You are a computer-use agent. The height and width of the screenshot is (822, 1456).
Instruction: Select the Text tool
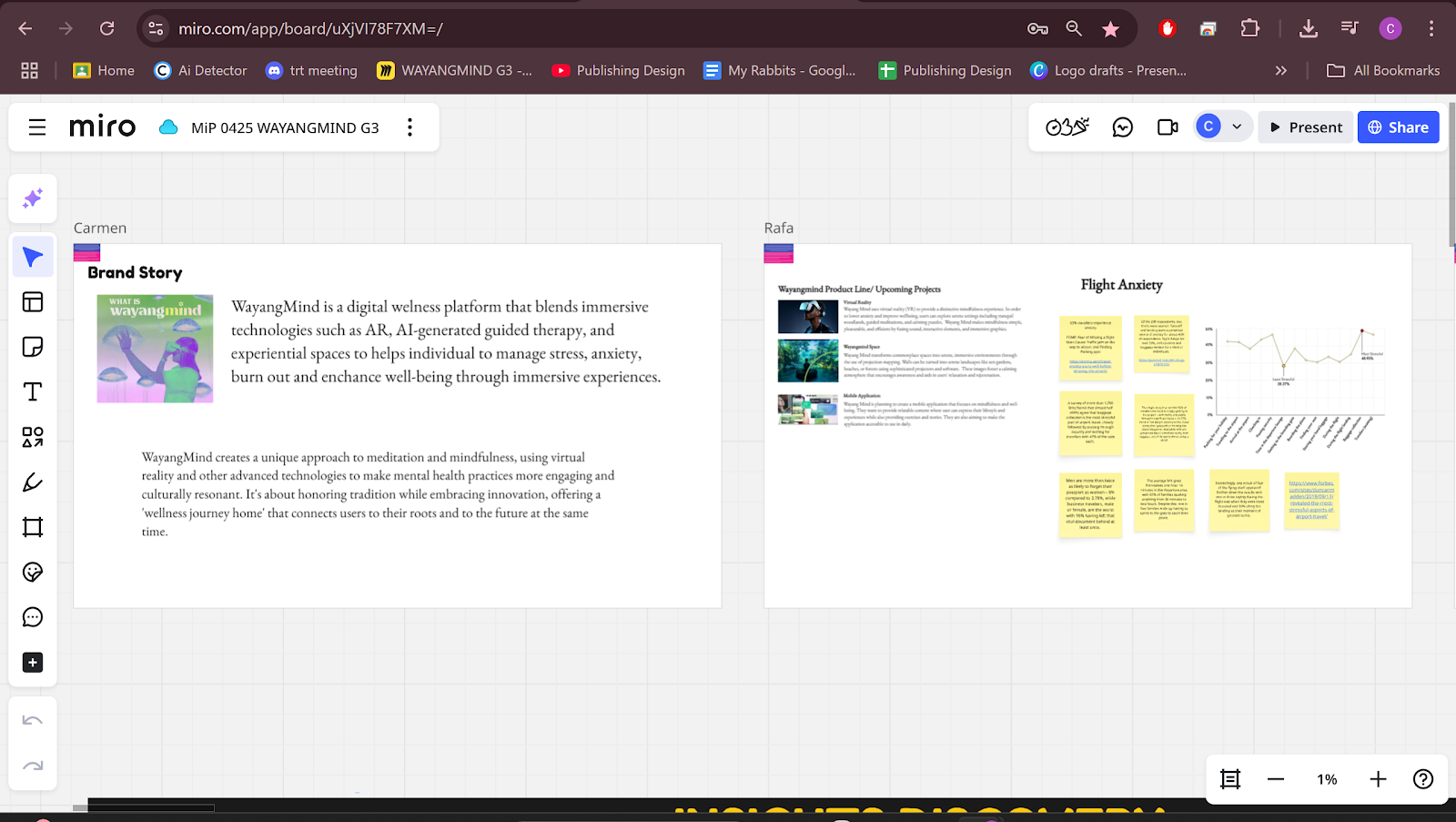click(33, 392)
